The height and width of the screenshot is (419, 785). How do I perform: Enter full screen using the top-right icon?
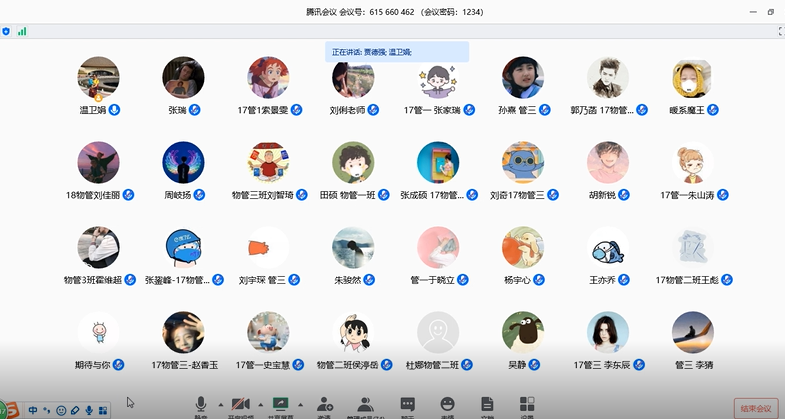tap(779, 31)
